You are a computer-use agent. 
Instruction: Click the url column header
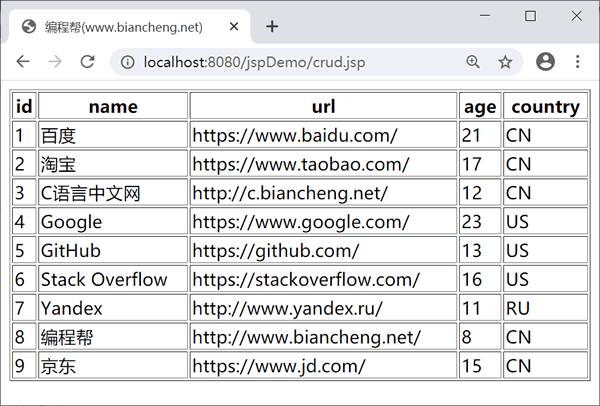(323, 106)
